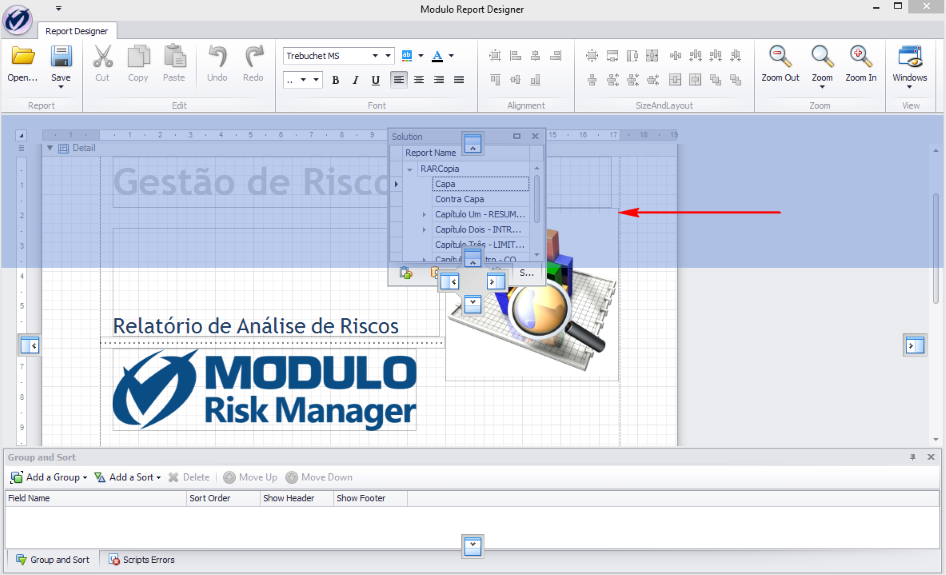Toggle bold formatting

[335, 80]
